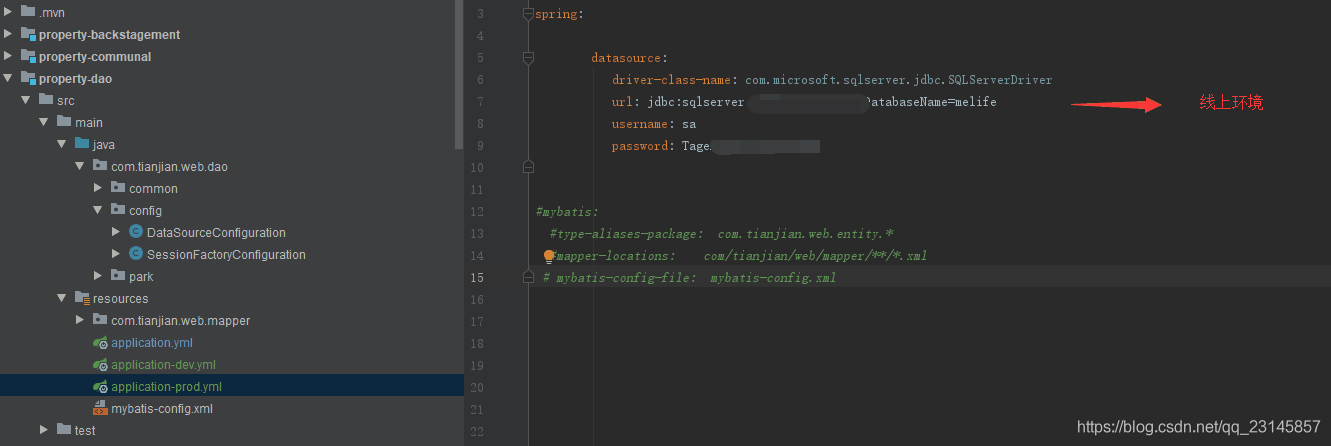
Task: Click the mybatis-config.xml file icon
Action: (x=99, y=409)
